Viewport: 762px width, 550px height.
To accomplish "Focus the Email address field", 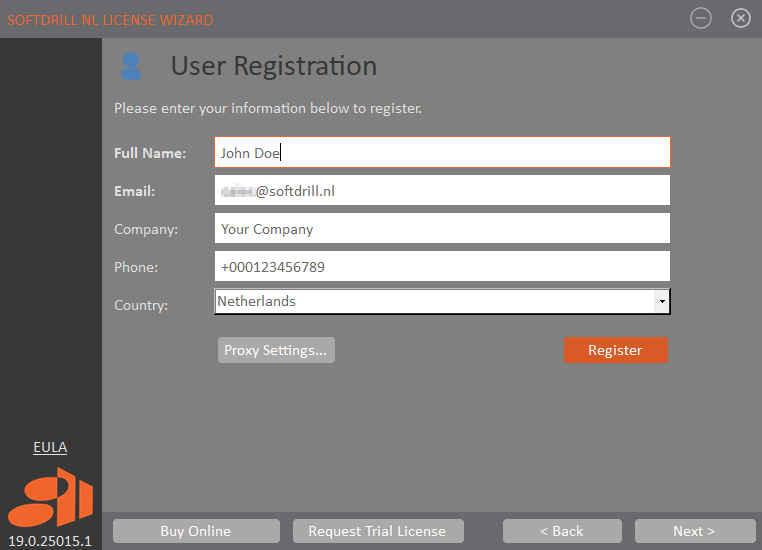I will 442,191.
